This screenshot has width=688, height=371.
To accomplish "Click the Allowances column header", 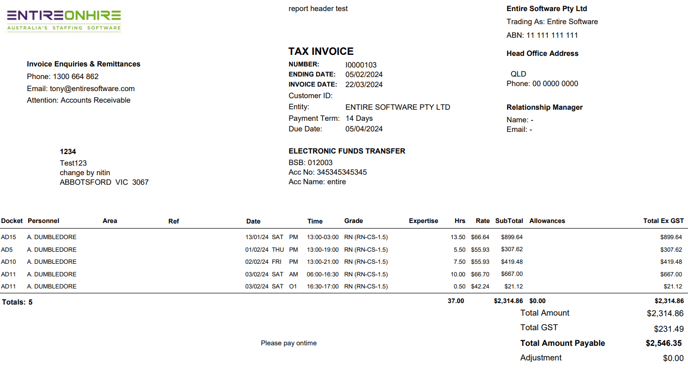I will pyautogui.click(x=547, y=221).
